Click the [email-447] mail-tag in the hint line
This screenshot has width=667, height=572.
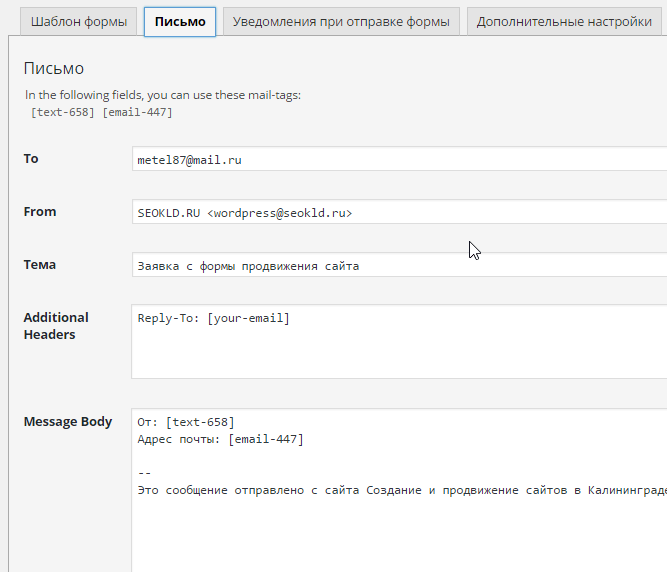point(138,112)
